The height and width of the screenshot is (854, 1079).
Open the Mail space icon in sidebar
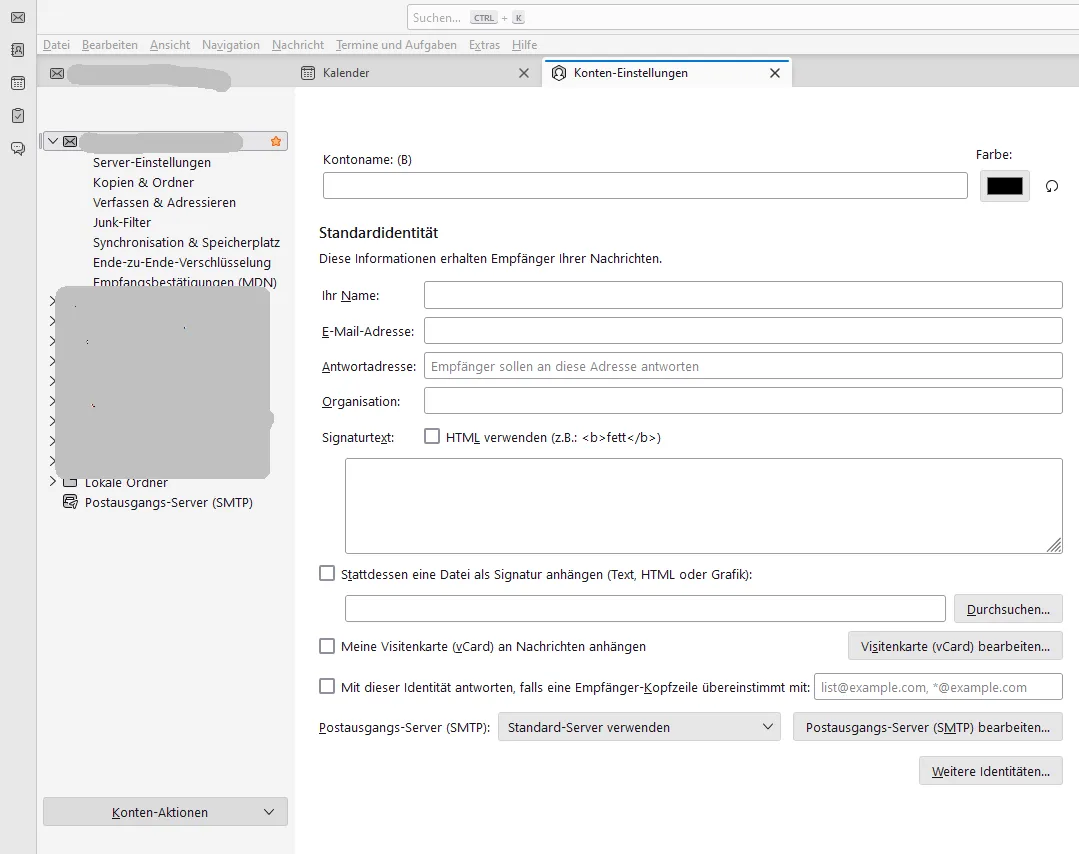(x=18, y=17)
